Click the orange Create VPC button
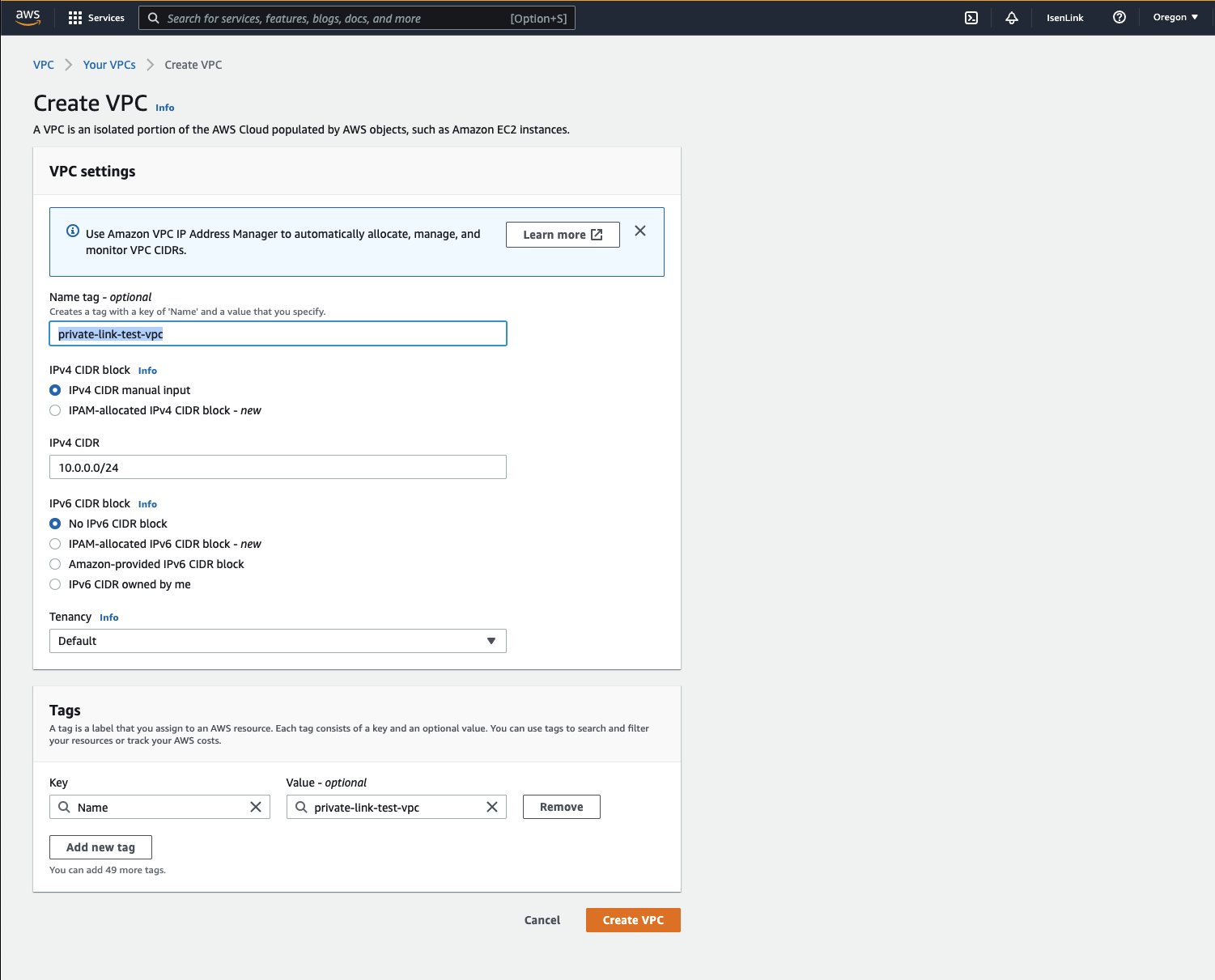The height and width of the screenshot is (980, 1215). (x=633, y=920)
